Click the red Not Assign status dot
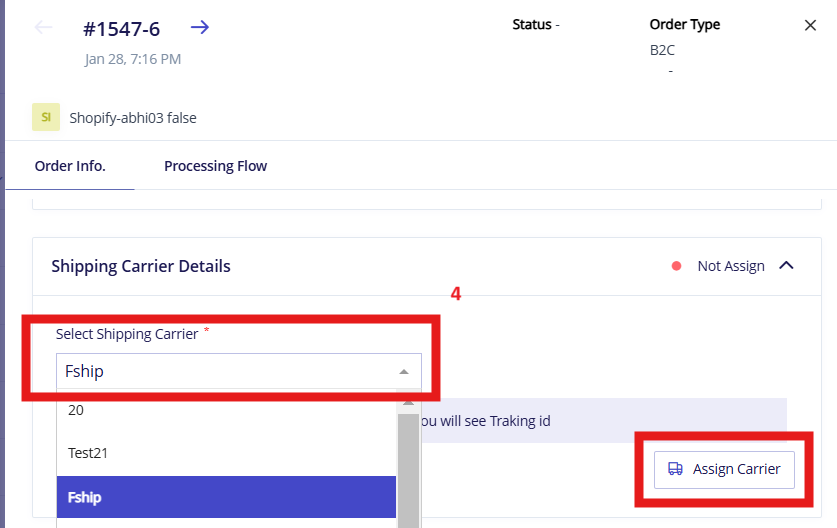This screenshot has height=528, width=837. 676,266
